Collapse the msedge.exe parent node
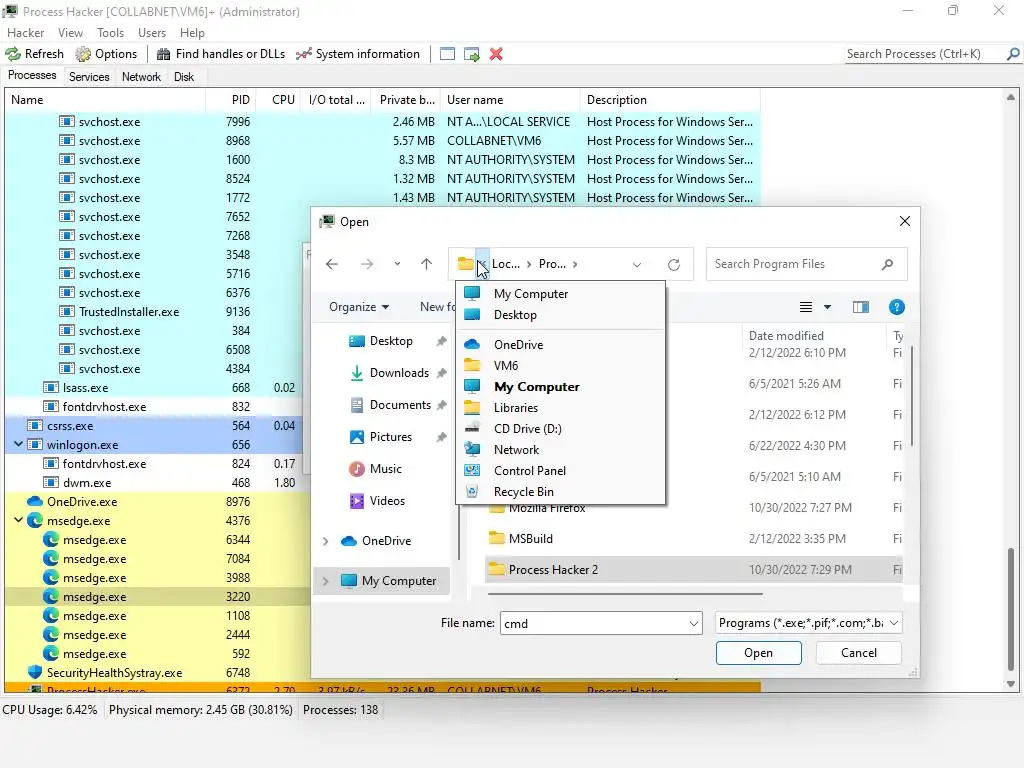 (18, 520)
